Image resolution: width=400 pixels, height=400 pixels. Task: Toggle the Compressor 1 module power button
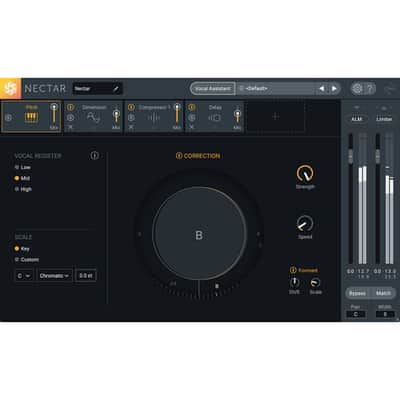131,107
